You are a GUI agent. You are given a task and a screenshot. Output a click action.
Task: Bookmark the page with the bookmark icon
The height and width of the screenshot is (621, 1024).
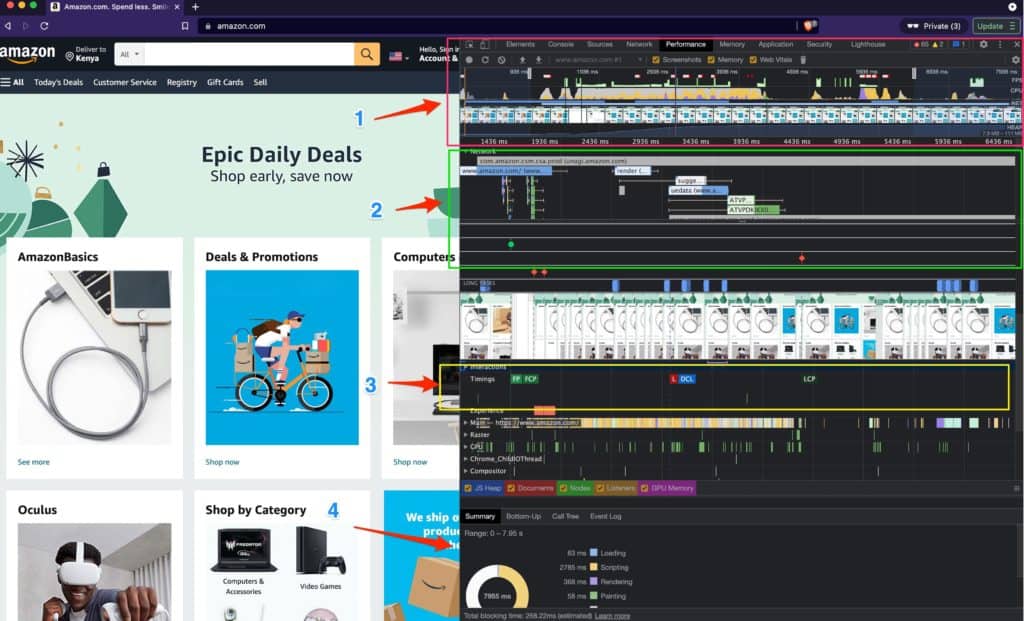(x=185, y=26)
